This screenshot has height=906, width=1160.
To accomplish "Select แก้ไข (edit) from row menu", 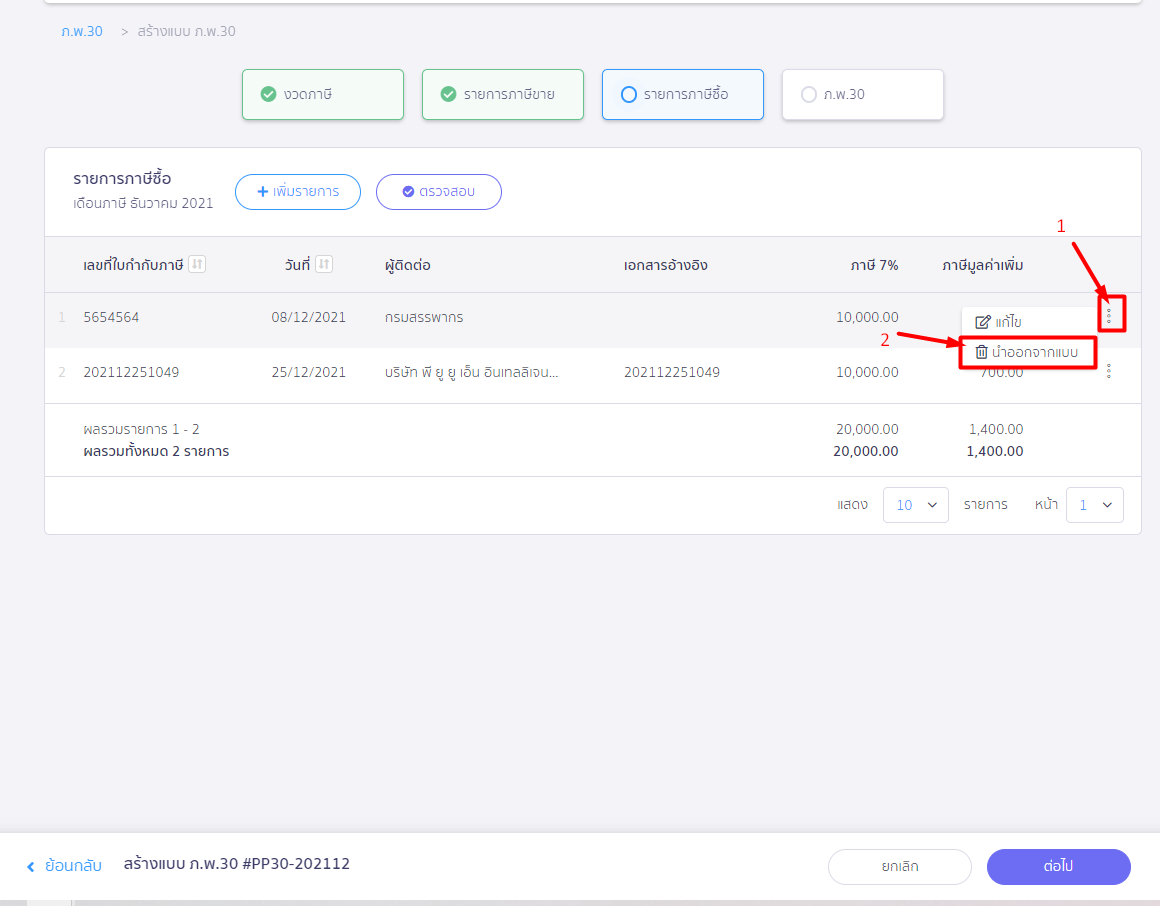I will pyautogui.click(x=998, y=322).
